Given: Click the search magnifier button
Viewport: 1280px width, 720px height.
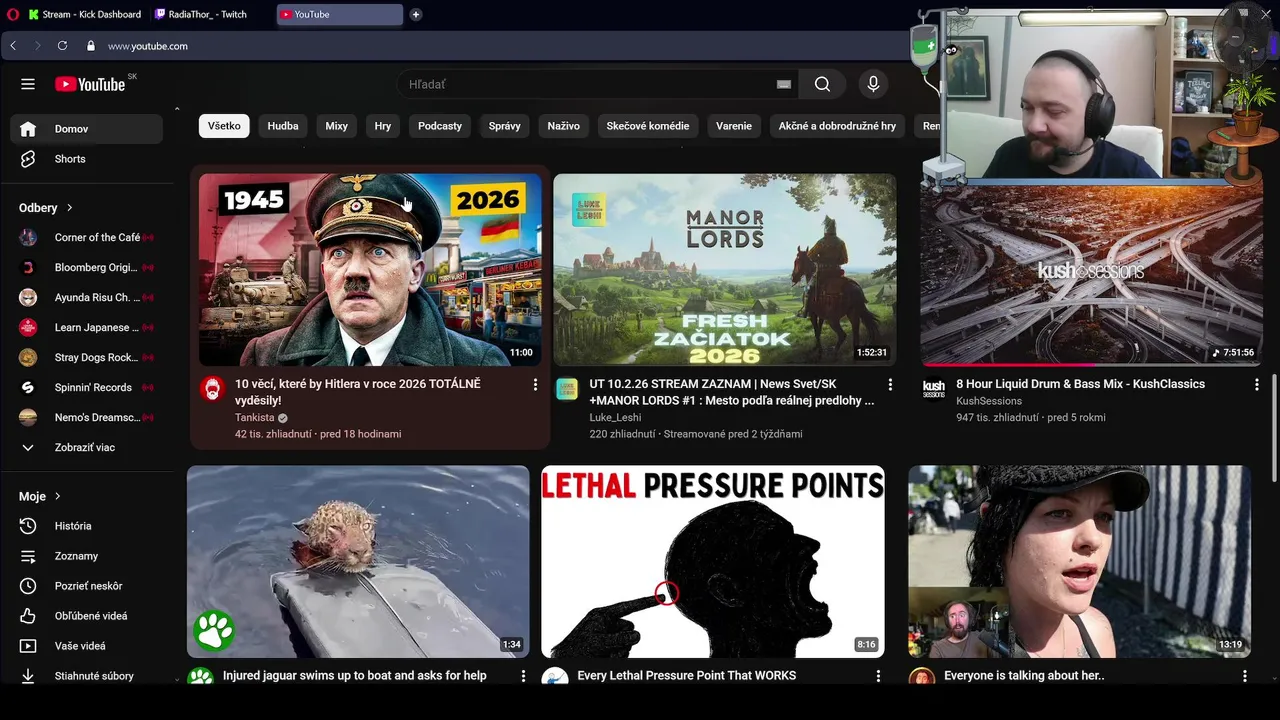Looking at the screenshot, I should 822,84.
